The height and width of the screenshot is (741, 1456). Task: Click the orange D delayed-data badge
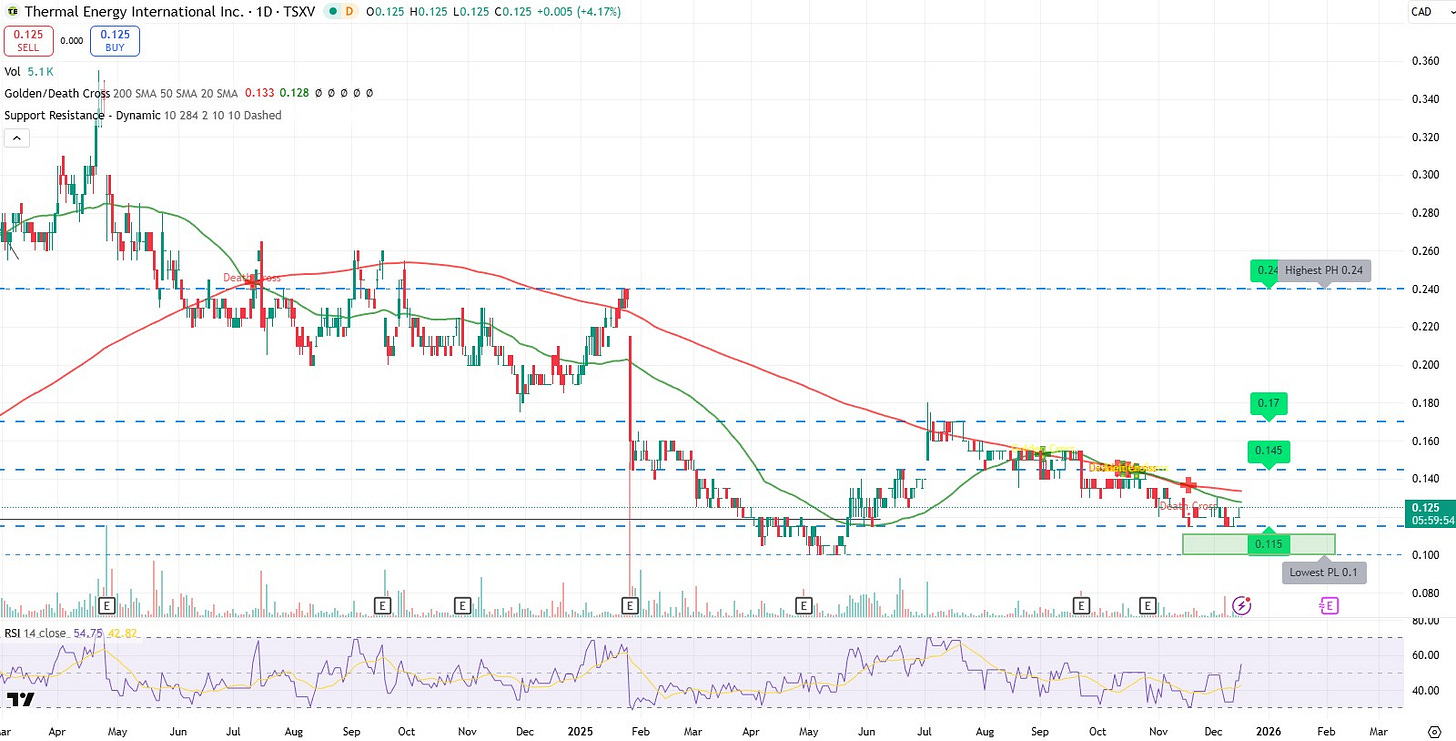(349, 12)
